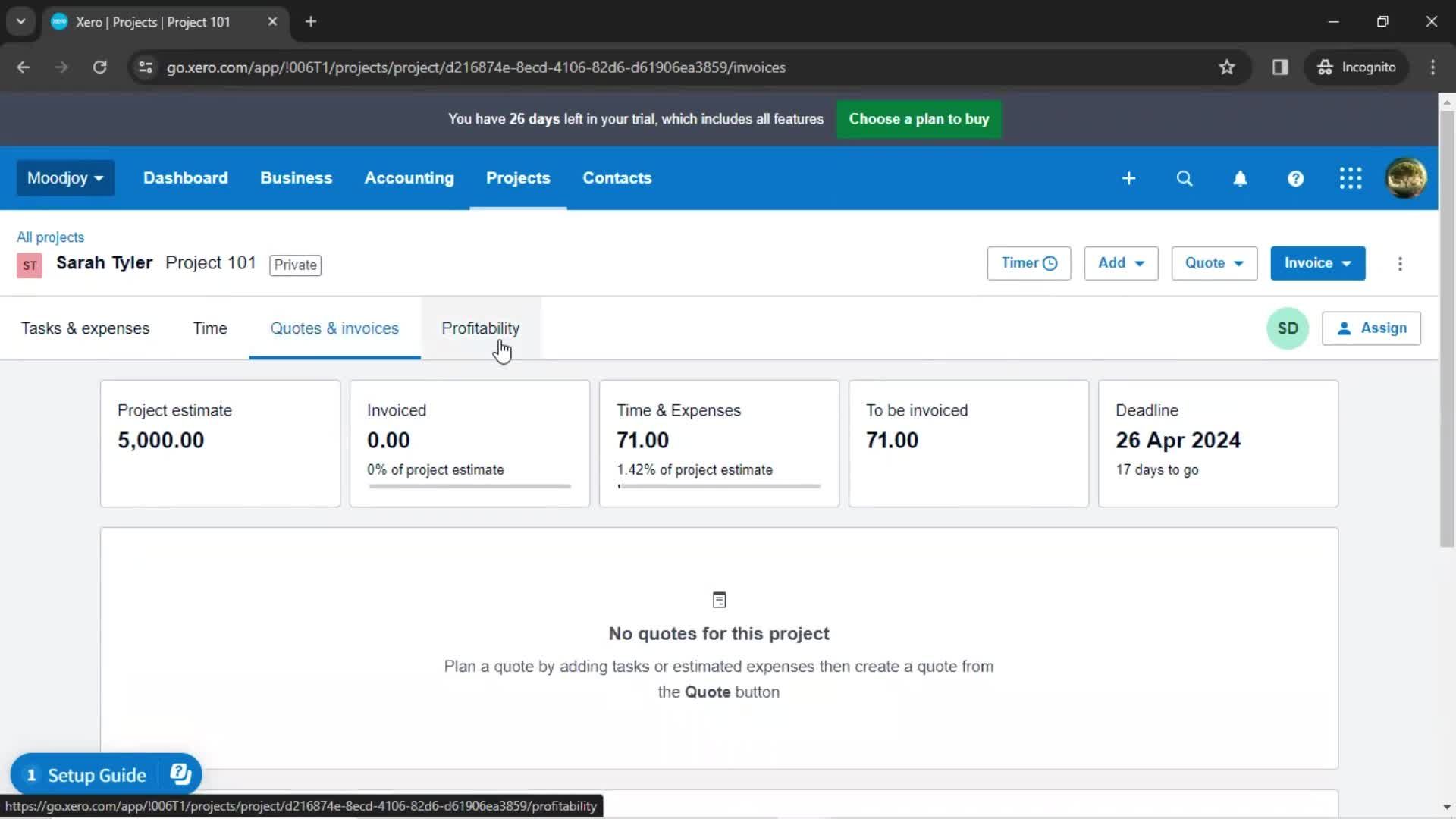Open the Dashboard menu

click(x=185, y=178)
